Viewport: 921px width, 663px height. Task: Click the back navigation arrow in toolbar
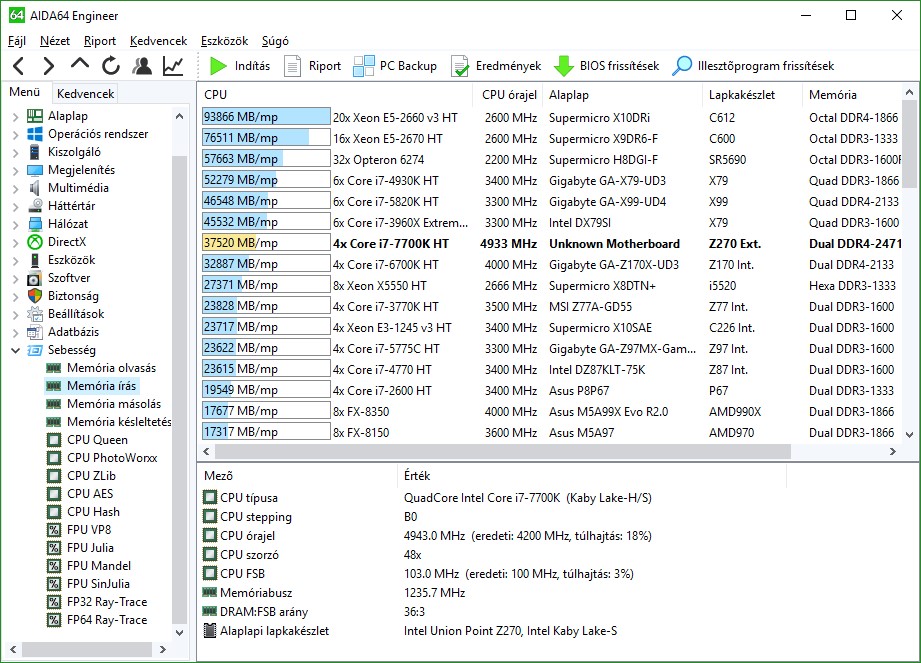18,66
